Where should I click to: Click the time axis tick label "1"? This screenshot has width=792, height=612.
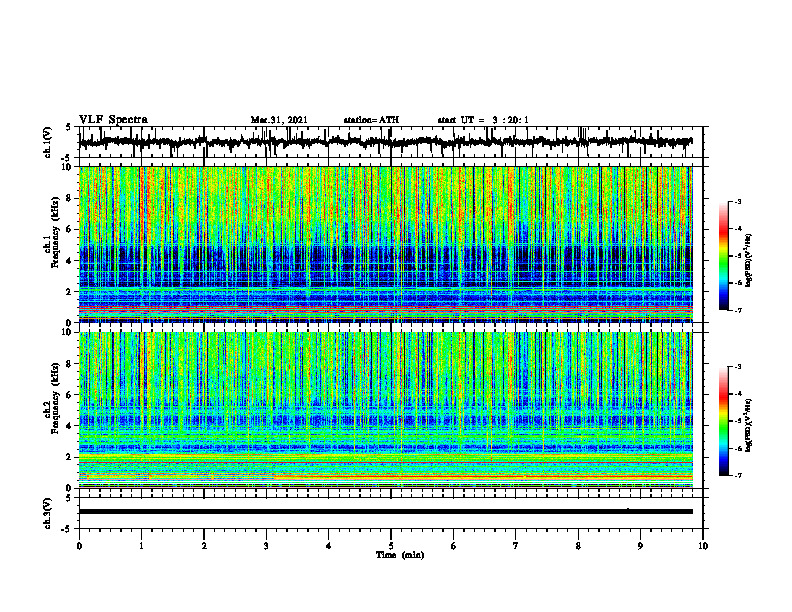click(x=141, y=546)
